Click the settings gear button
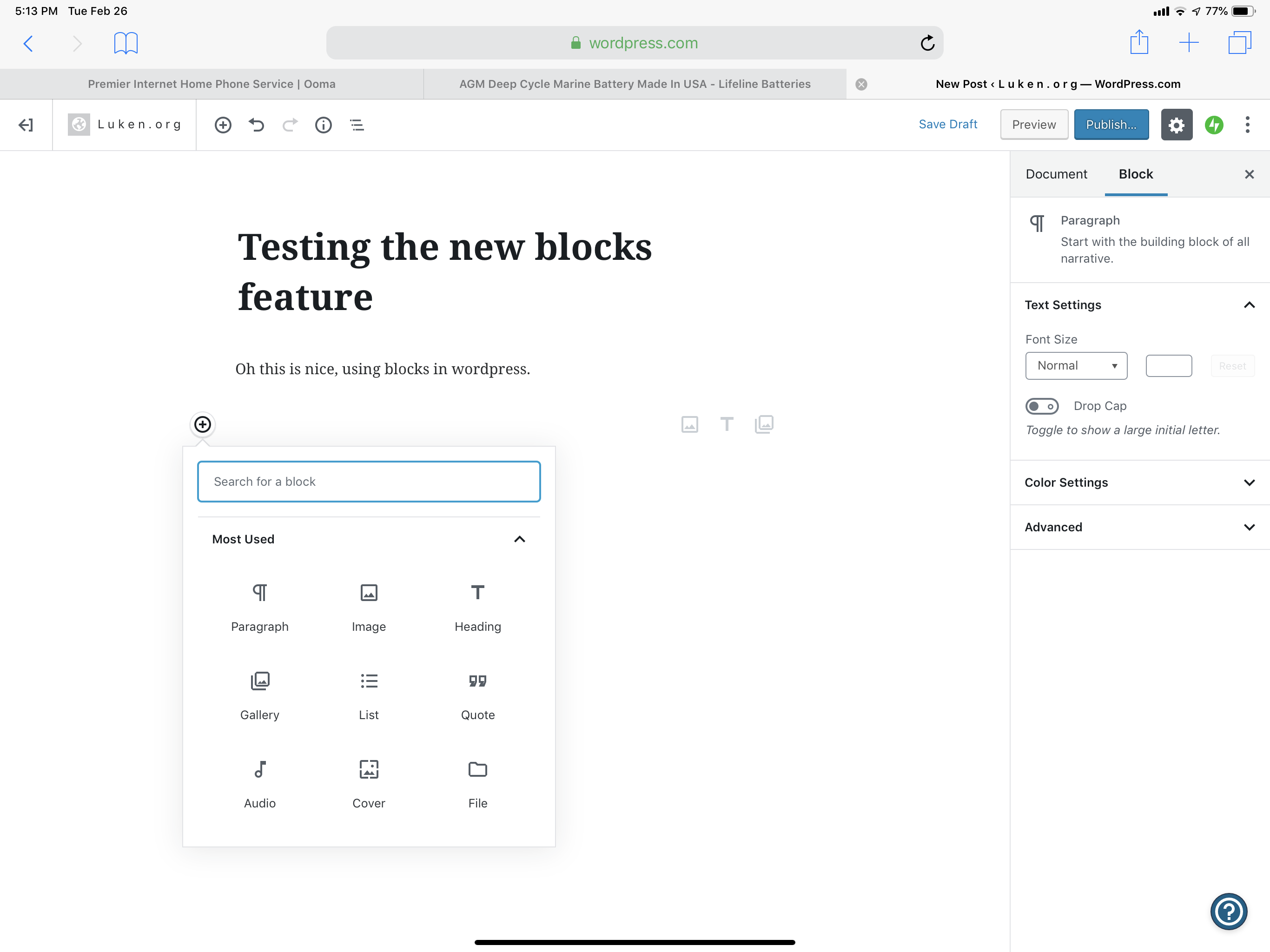This screenshot has width=1270, height=952. [1177, 125]
